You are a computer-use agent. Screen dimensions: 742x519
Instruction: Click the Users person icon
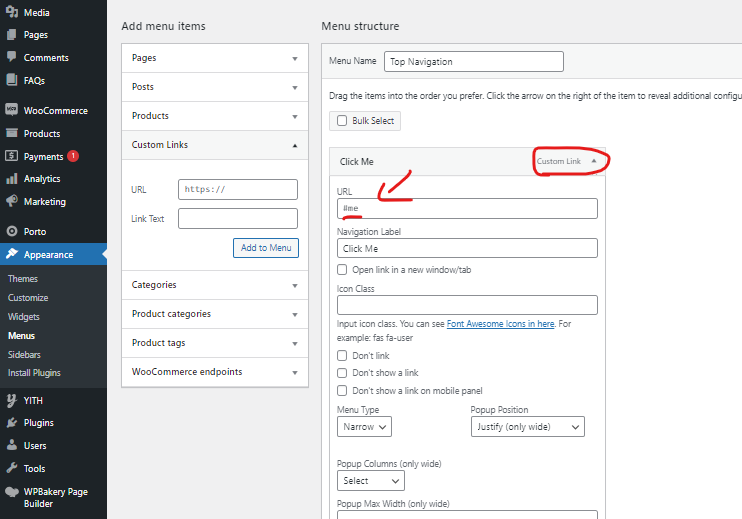pos(12,445)
